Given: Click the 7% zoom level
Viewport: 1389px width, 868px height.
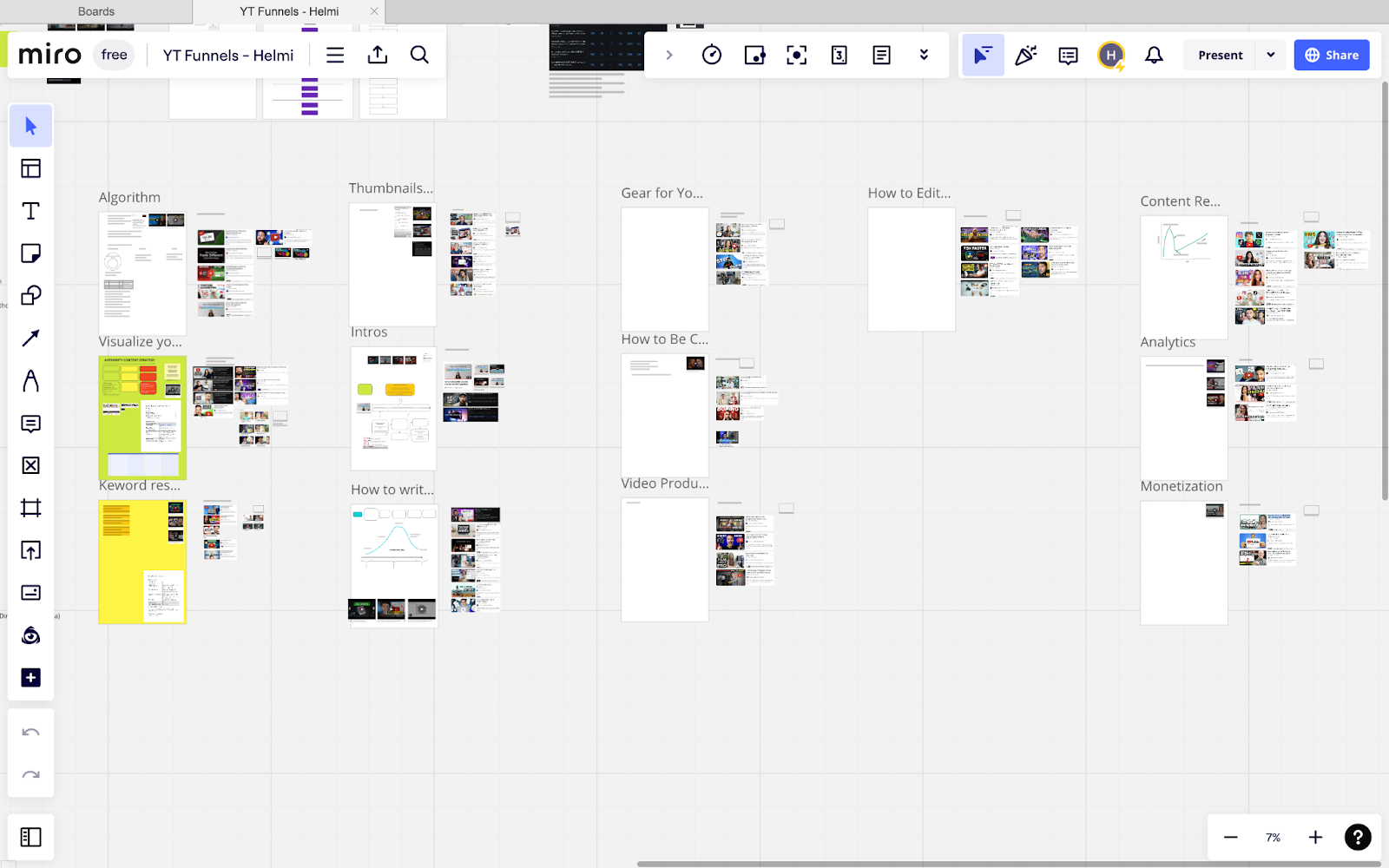Looking at the screenshot, I should click(x=1274, y=838).
